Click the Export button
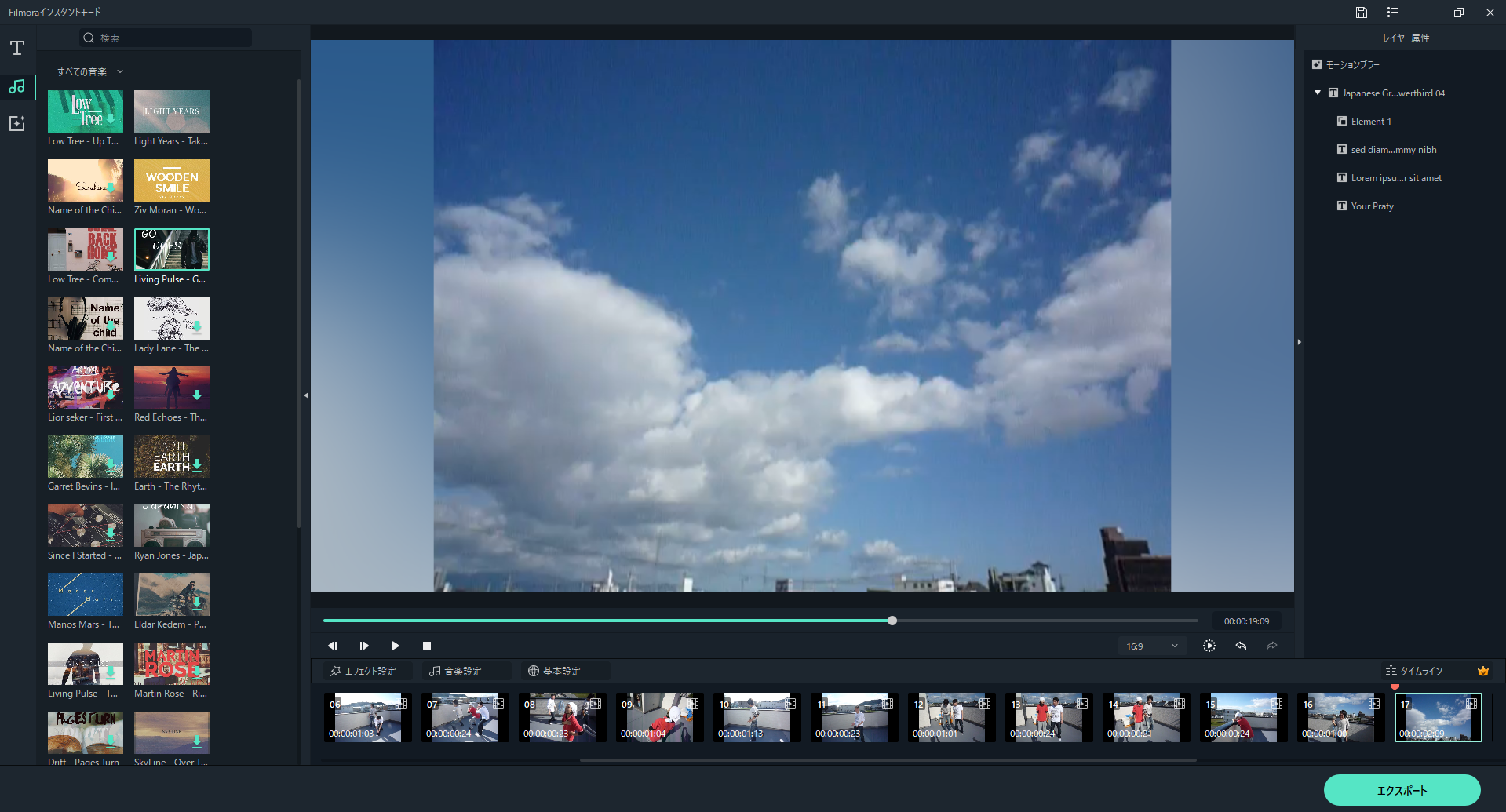This screenshot has height=812, width=1506. [1402, 790]
